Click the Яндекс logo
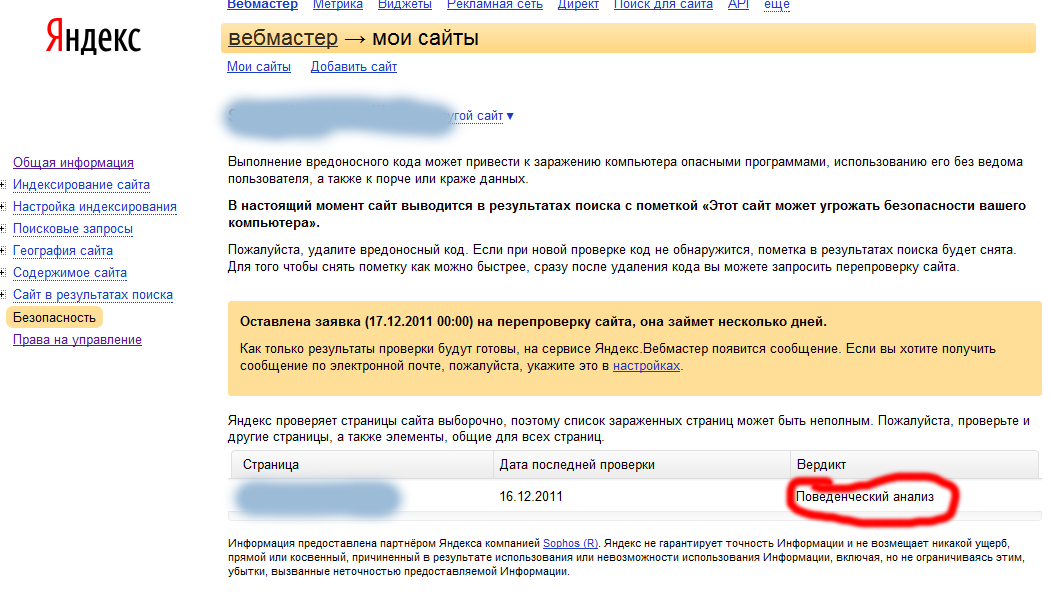The image size is (1051, 593). (x=93, y=37)
